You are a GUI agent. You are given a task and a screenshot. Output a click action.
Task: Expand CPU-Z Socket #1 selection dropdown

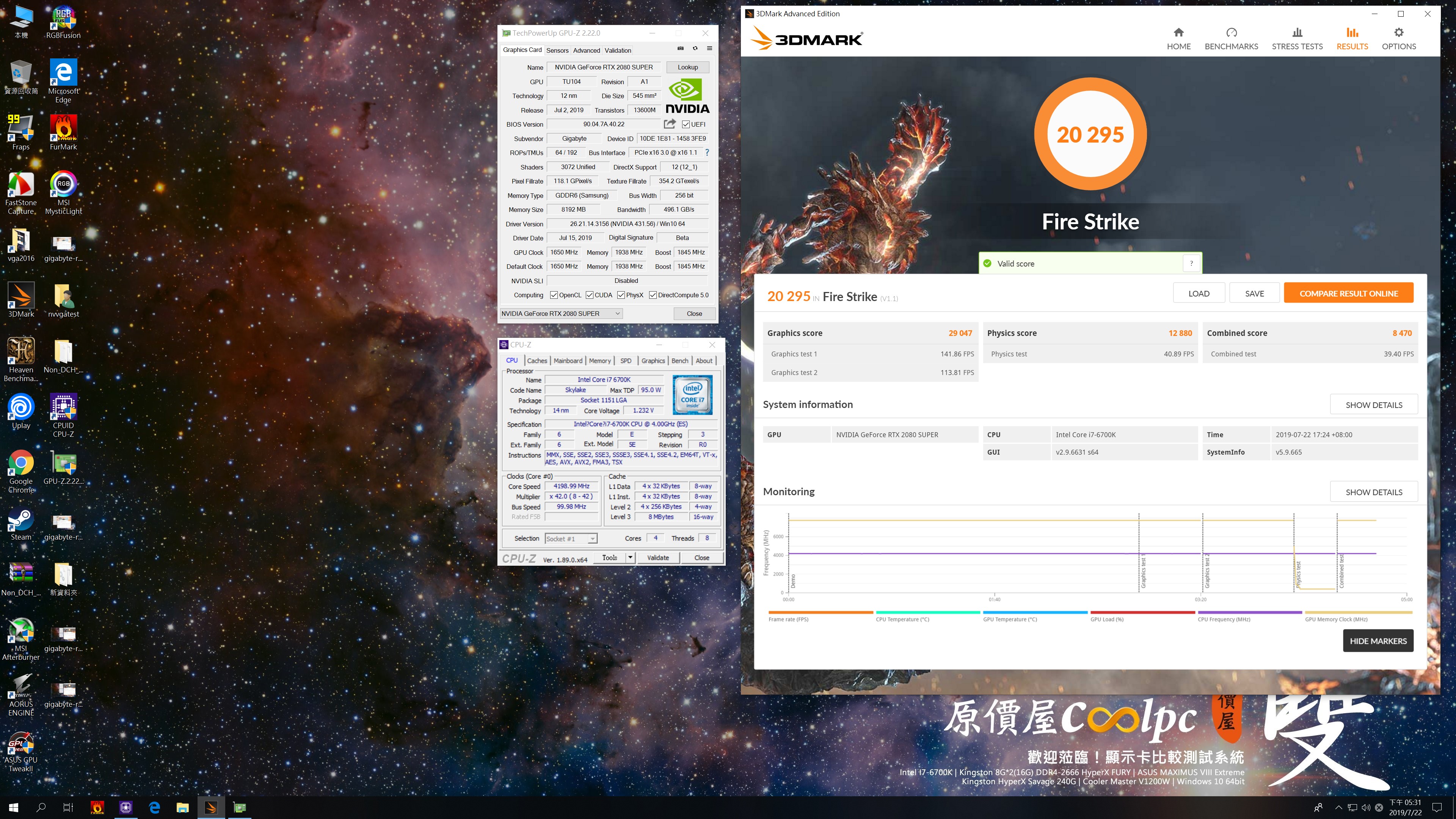tap(571, 539)
